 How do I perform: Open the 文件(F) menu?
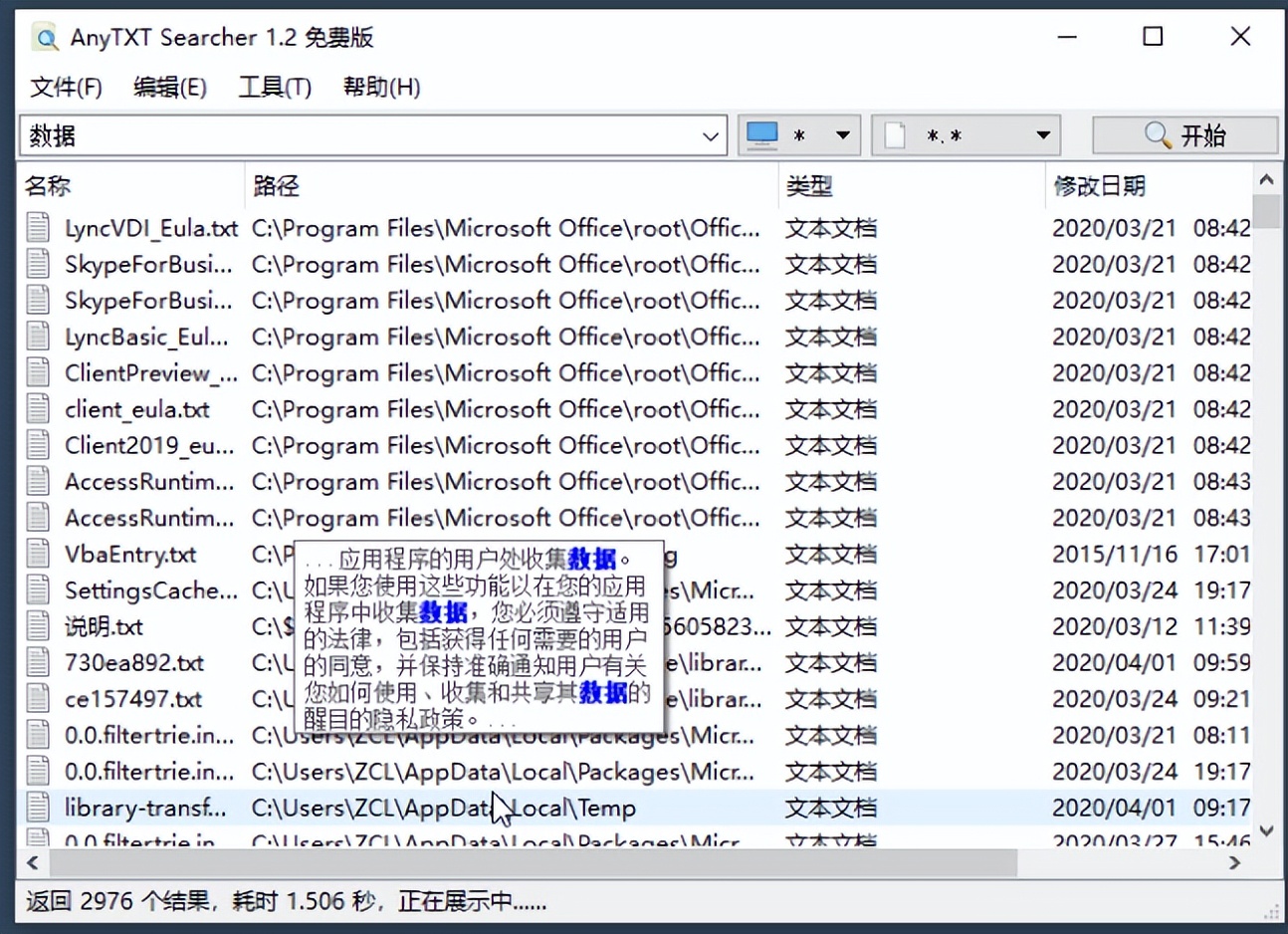[66, 88]
